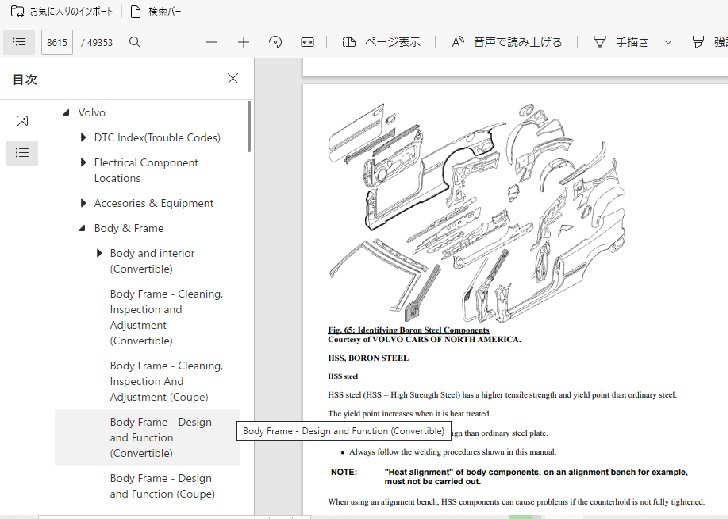Image resolution: width=728 pixels, height=519 pixels.
Task: Click the Fig. 65 Identifying Boron Steel Components caption
Action: tap(409, 330)
